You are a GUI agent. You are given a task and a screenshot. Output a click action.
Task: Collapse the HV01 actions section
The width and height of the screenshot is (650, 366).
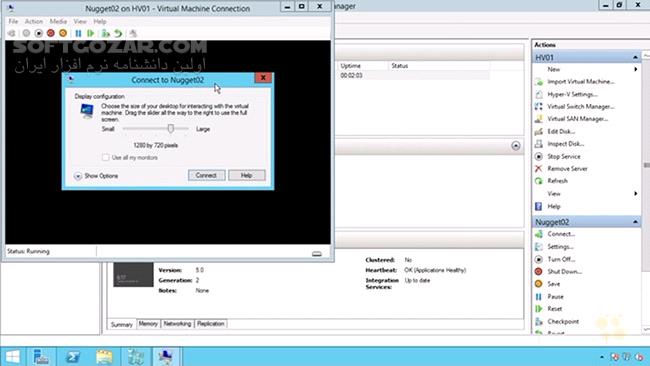[x=635, y=57]
